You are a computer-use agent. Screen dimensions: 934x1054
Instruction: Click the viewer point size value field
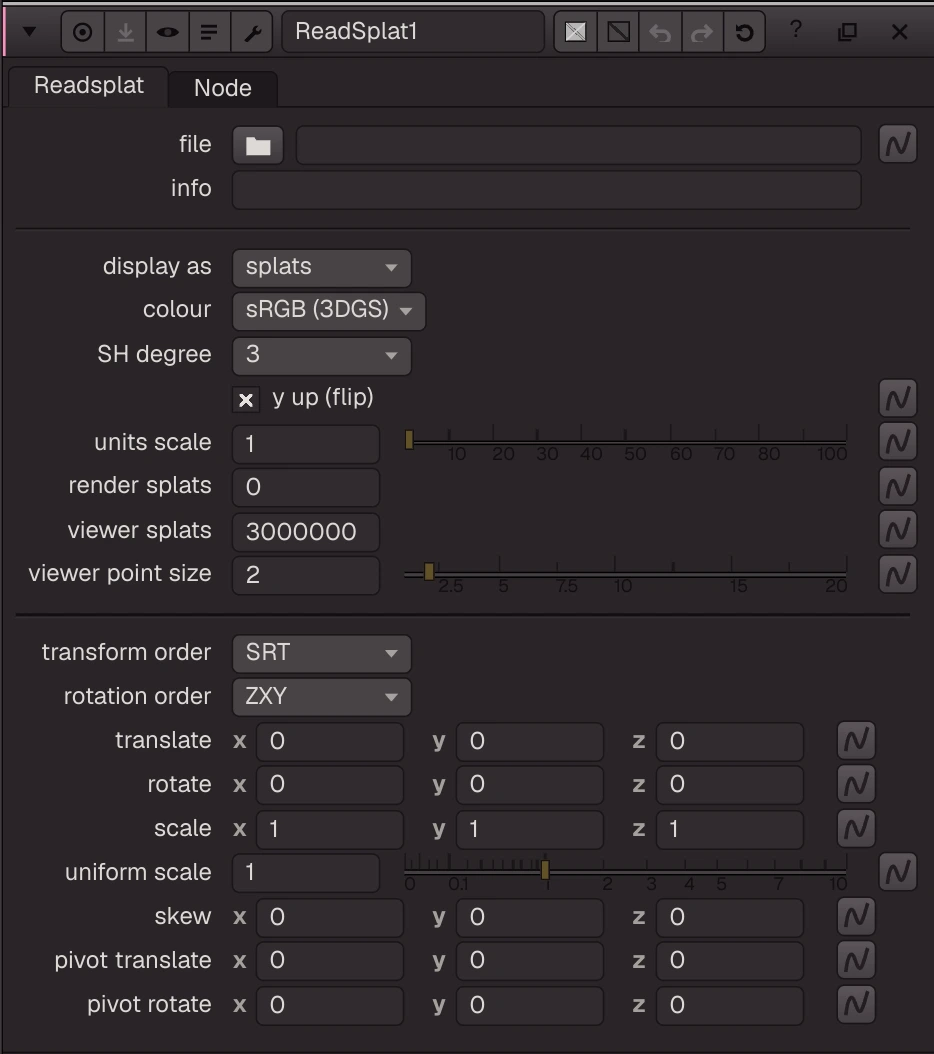(306, 575)
